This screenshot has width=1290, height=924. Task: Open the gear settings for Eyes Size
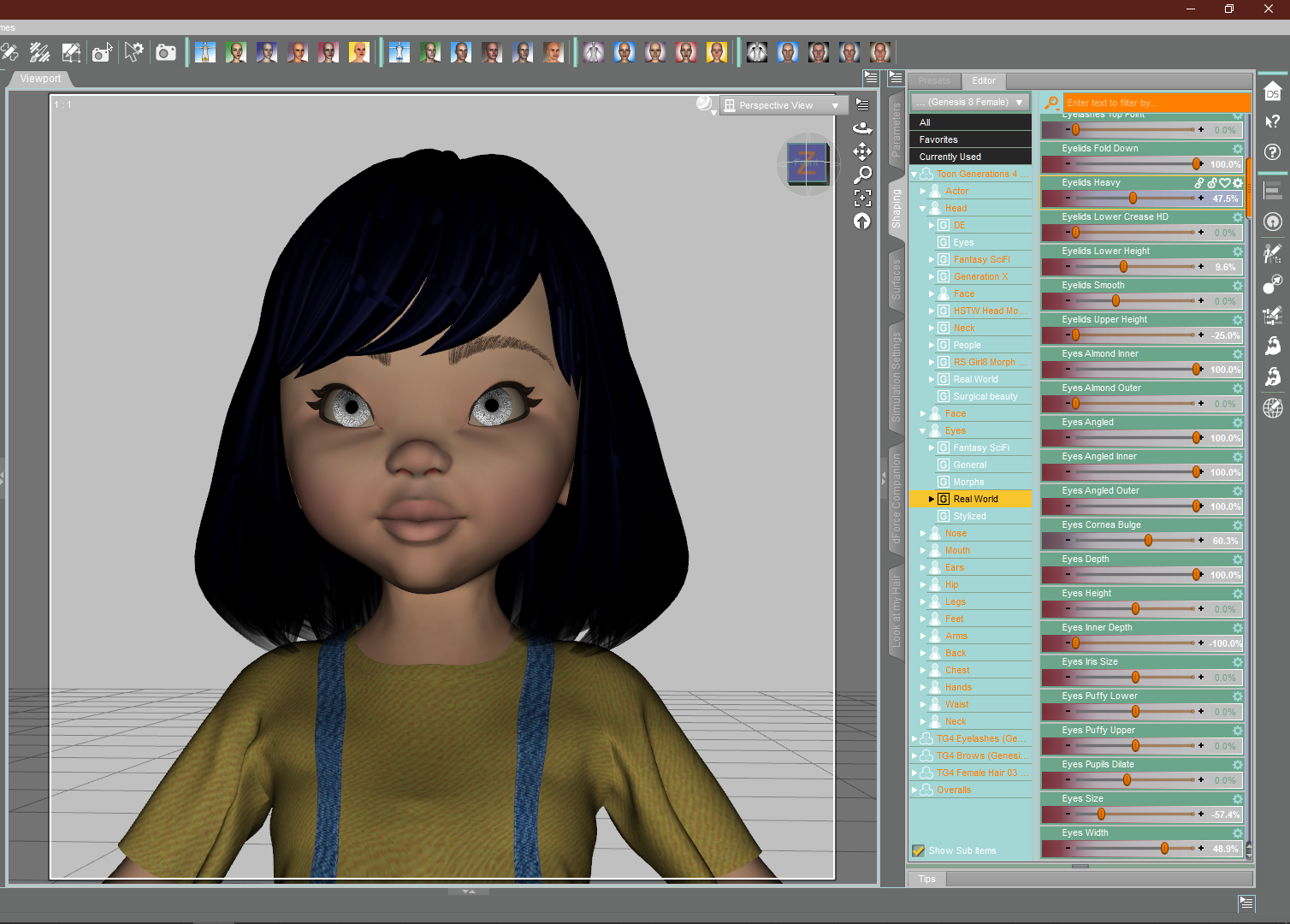coord(1237,799)
